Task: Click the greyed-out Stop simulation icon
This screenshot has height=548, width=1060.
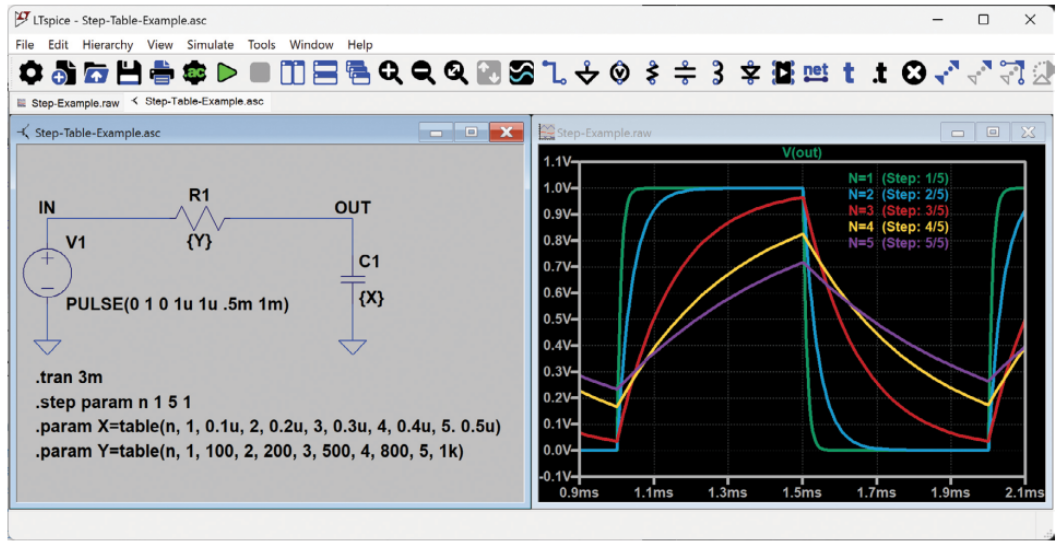Action: pyautogui.click(x=260, y=72)
